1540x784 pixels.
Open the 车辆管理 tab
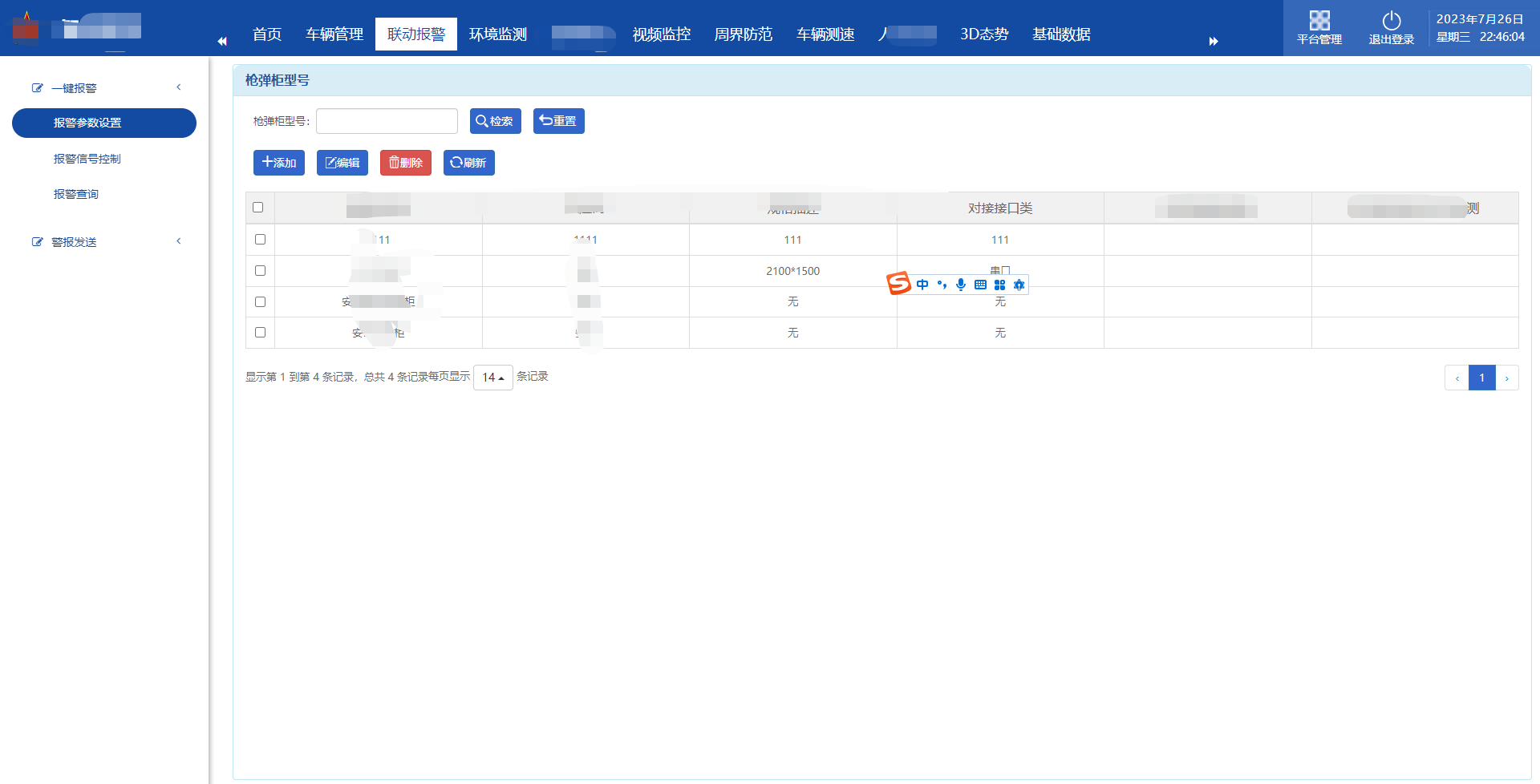pyautogui.click(x=334, y=34)
